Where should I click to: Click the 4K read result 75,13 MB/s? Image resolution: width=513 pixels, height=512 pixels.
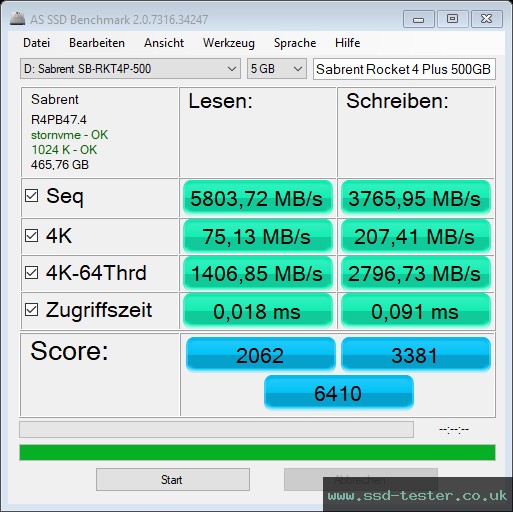click(258, 236)
